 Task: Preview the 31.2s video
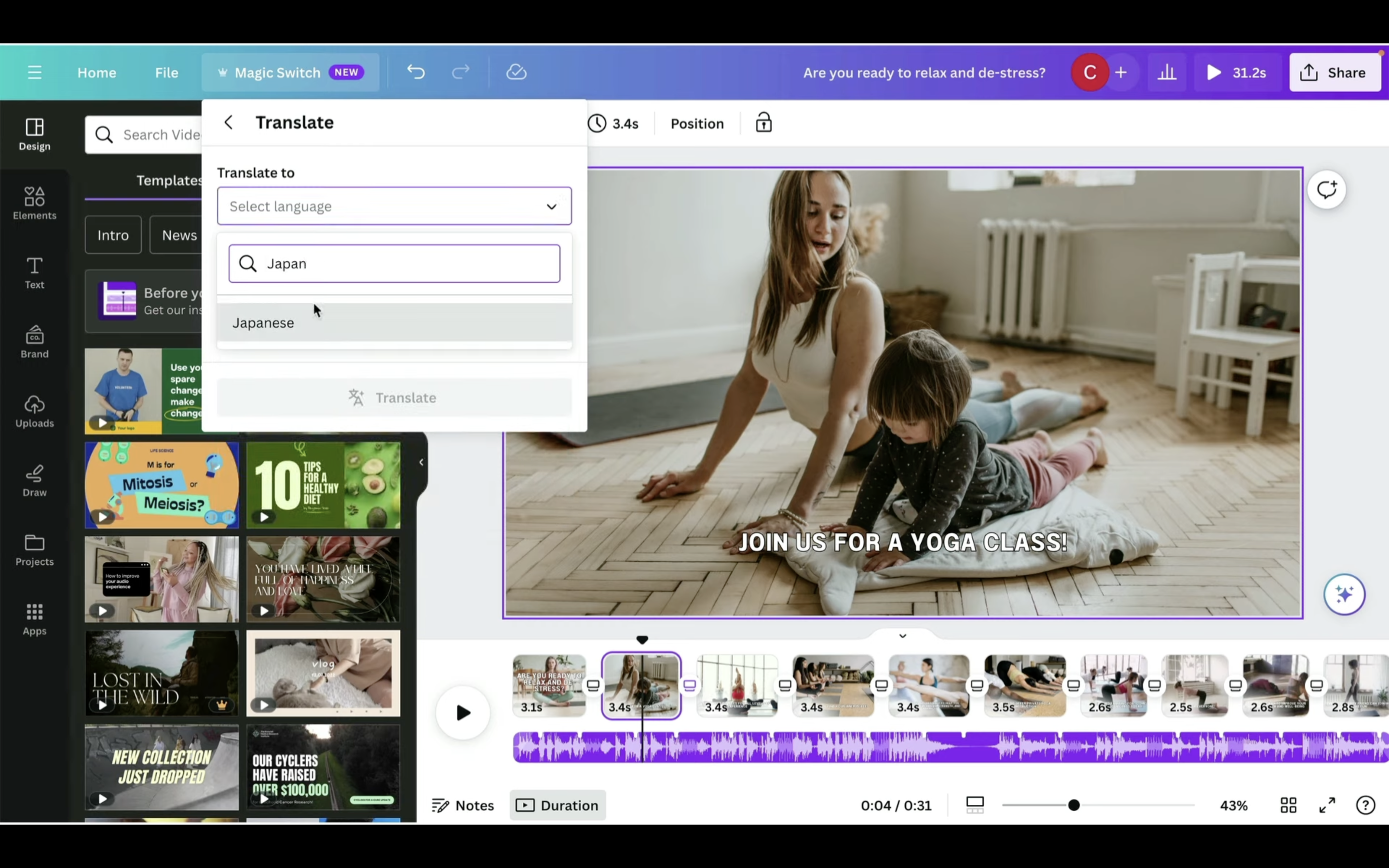[x=1238, y=72]
